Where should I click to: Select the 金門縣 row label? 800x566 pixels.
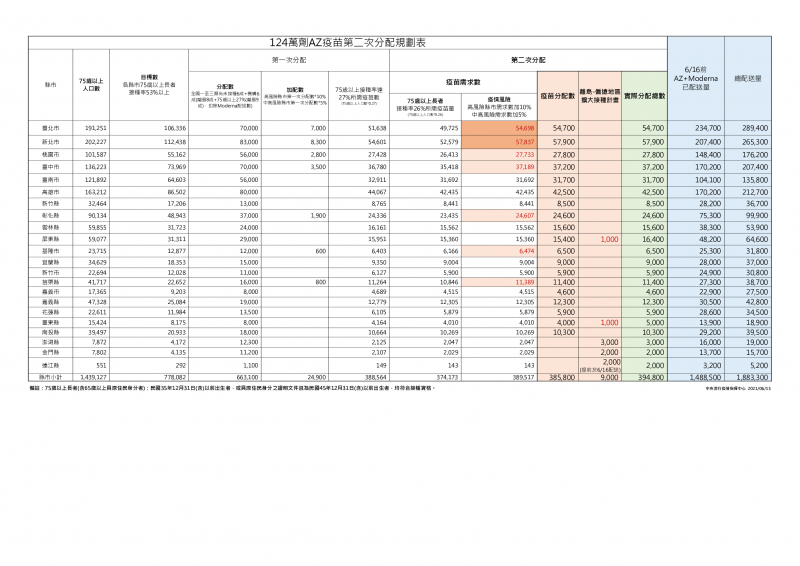[50, 352]
